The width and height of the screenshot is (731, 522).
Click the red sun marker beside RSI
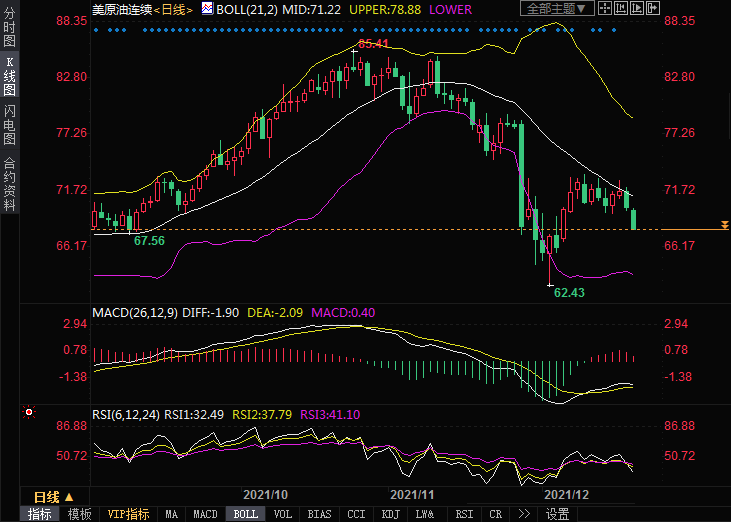point(28,411)
